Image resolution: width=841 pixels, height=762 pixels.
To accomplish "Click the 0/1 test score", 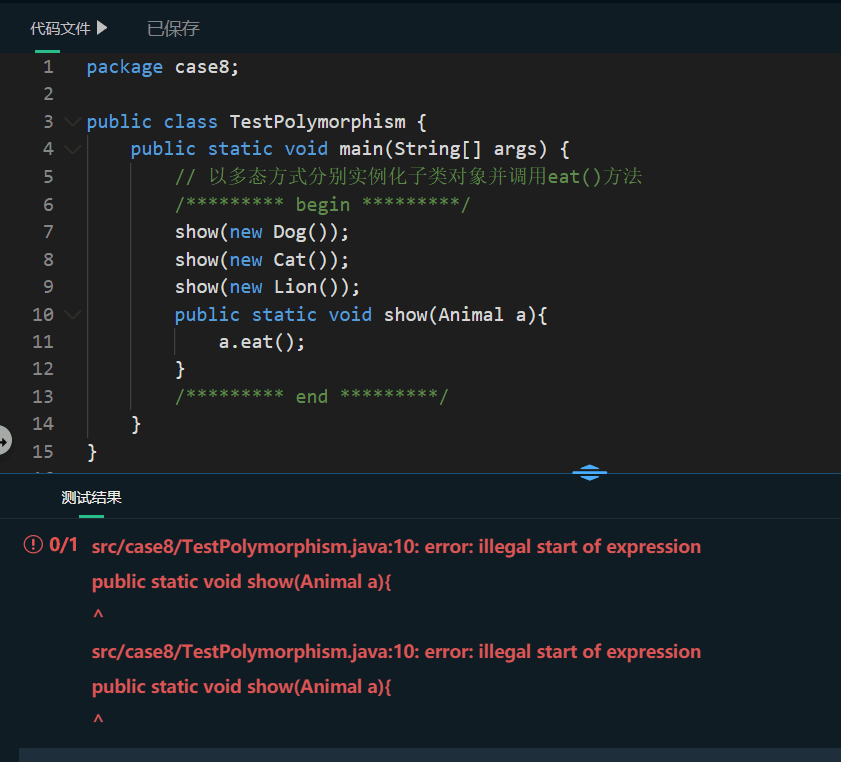I will (63, 545).
